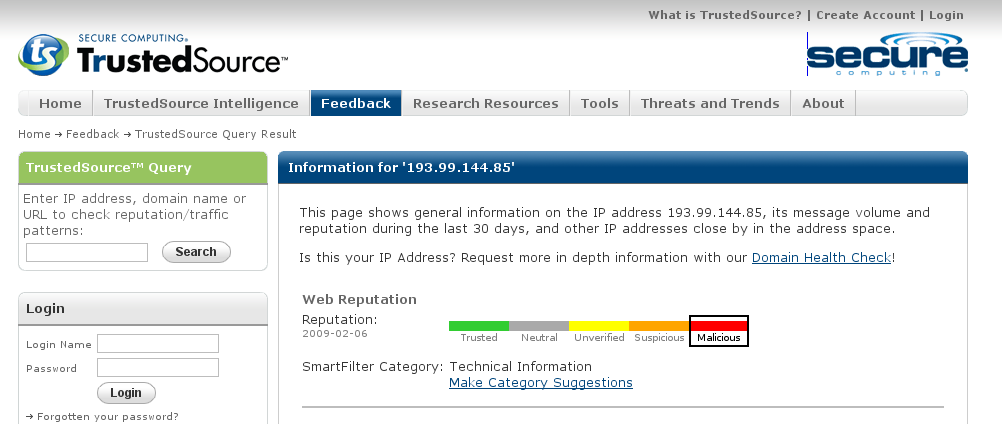Go to Feedback in breadcrumb

[93, 134]
